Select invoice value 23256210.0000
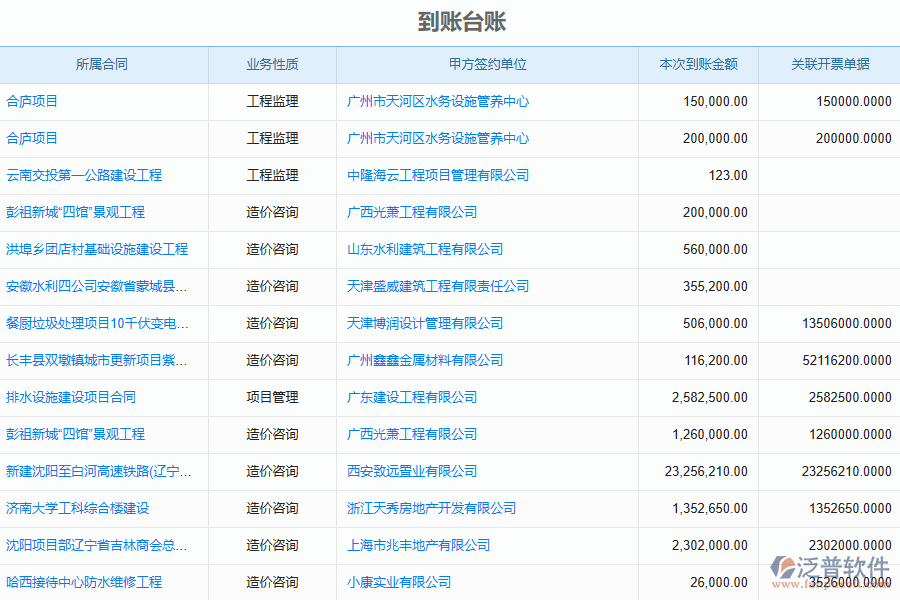 (847, 471)
